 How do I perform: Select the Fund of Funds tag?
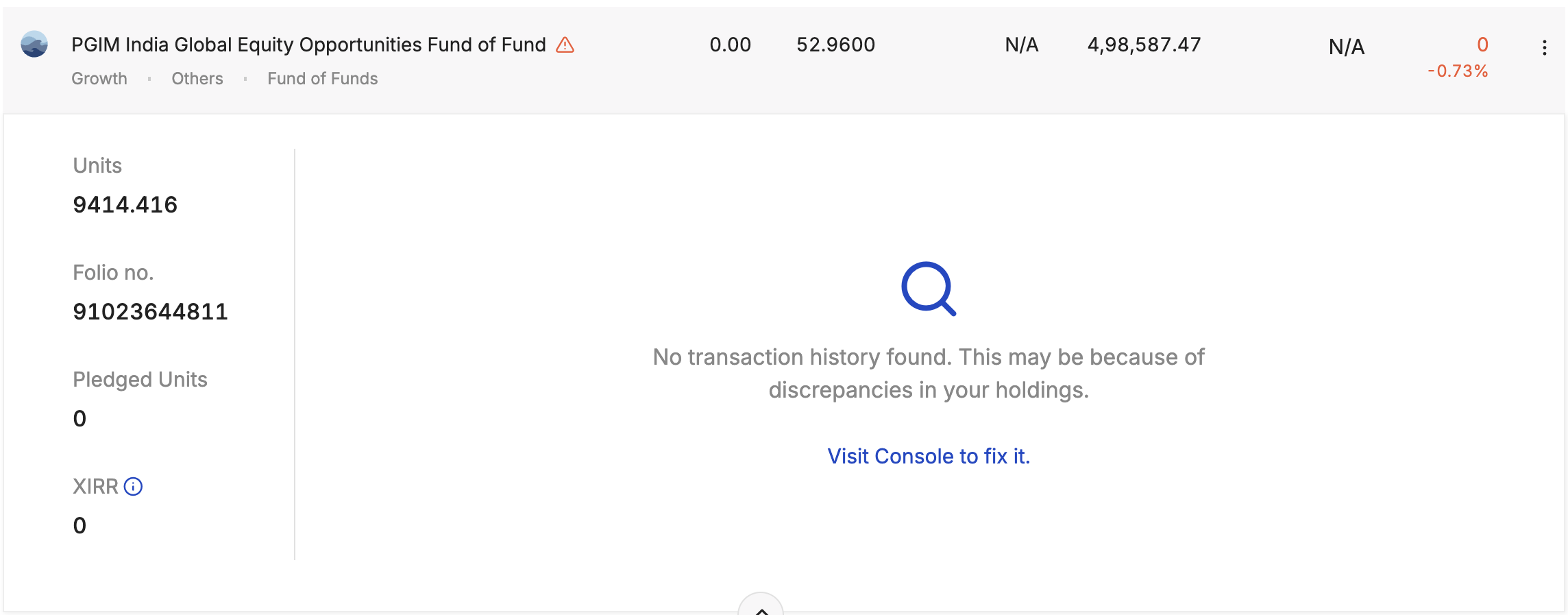point(322,79)
